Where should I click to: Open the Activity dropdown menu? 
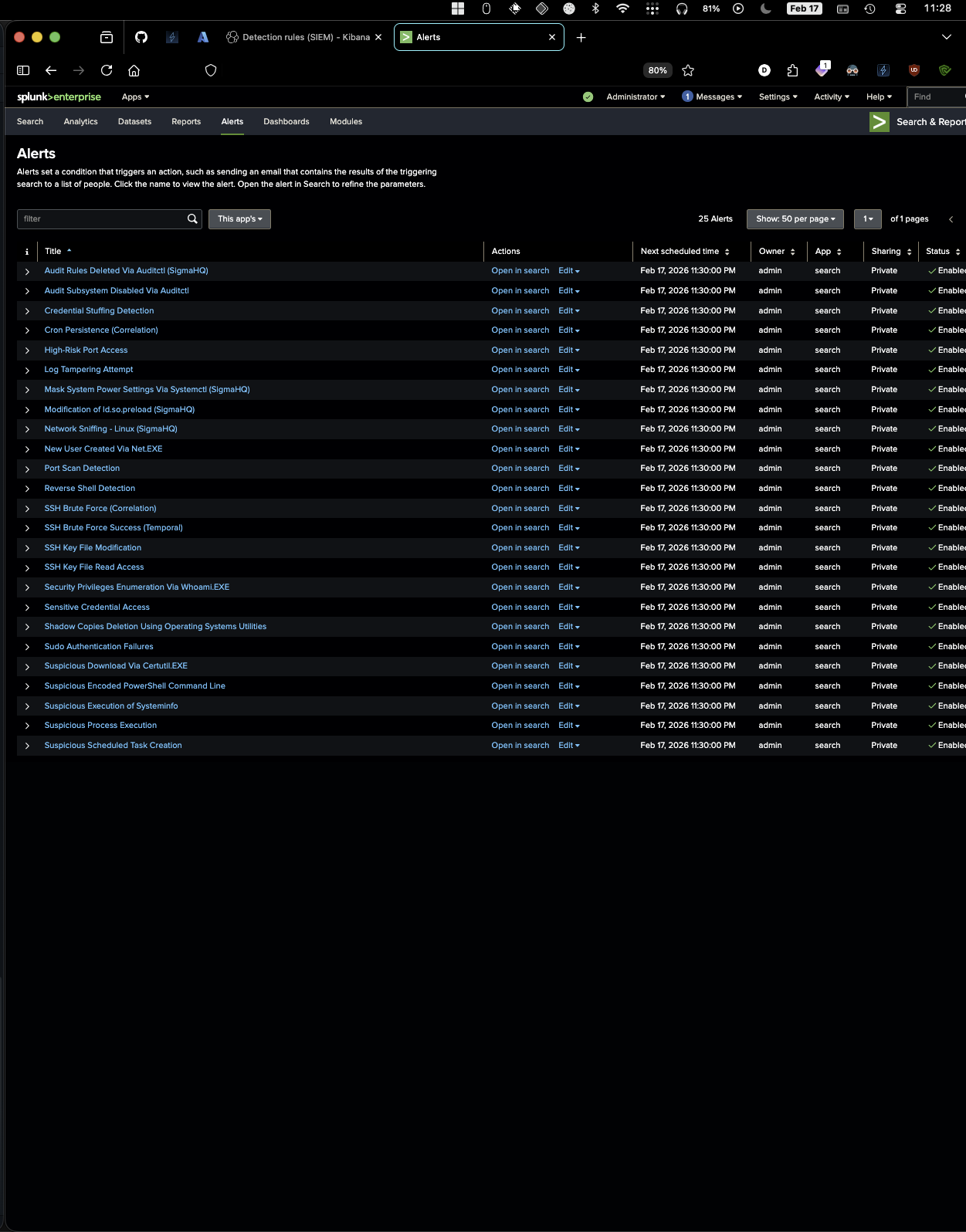pyautogui.click(x=832, y=97)
